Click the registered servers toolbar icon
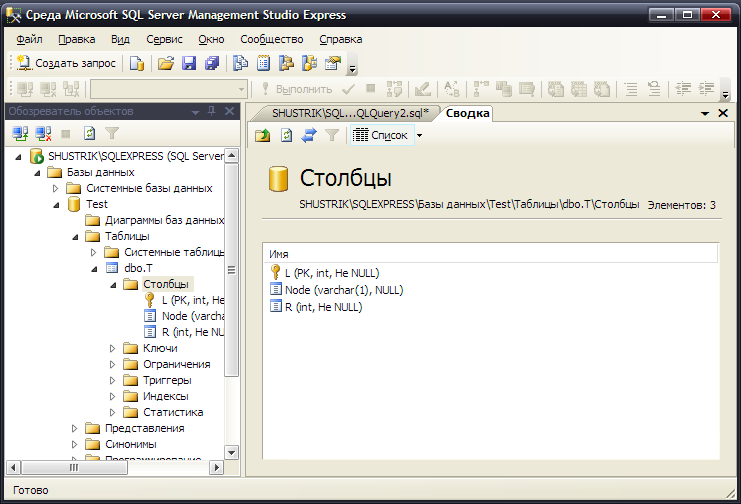The height and width of the screenshot is (504, 741). (241, 63)
